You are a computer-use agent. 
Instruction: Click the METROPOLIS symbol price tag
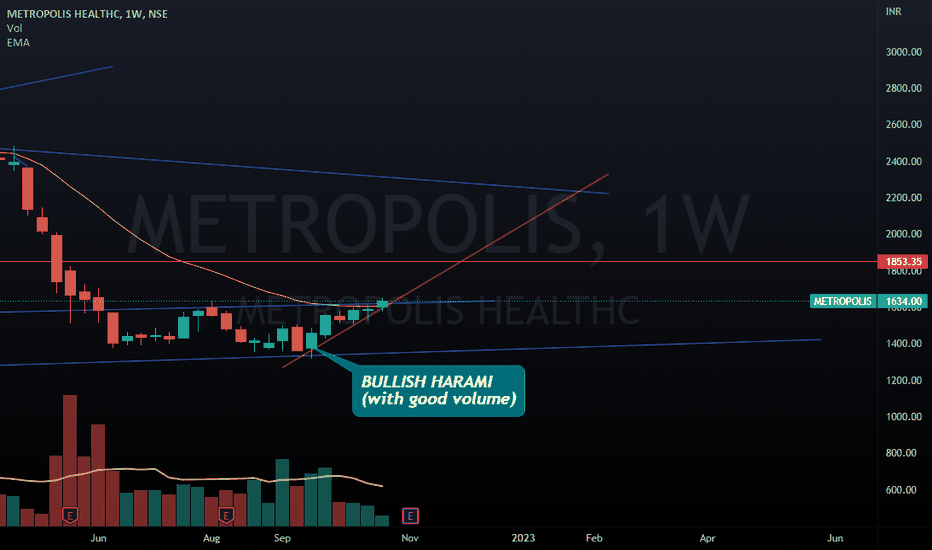pyautogui.click(x=842, y=301)
